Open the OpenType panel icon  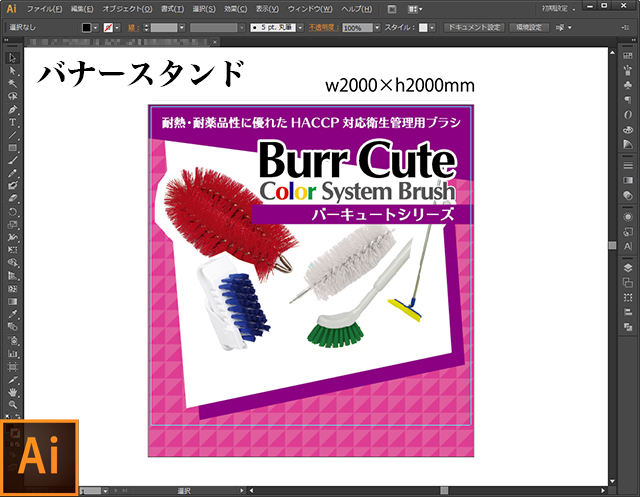[x=628, y=115]
